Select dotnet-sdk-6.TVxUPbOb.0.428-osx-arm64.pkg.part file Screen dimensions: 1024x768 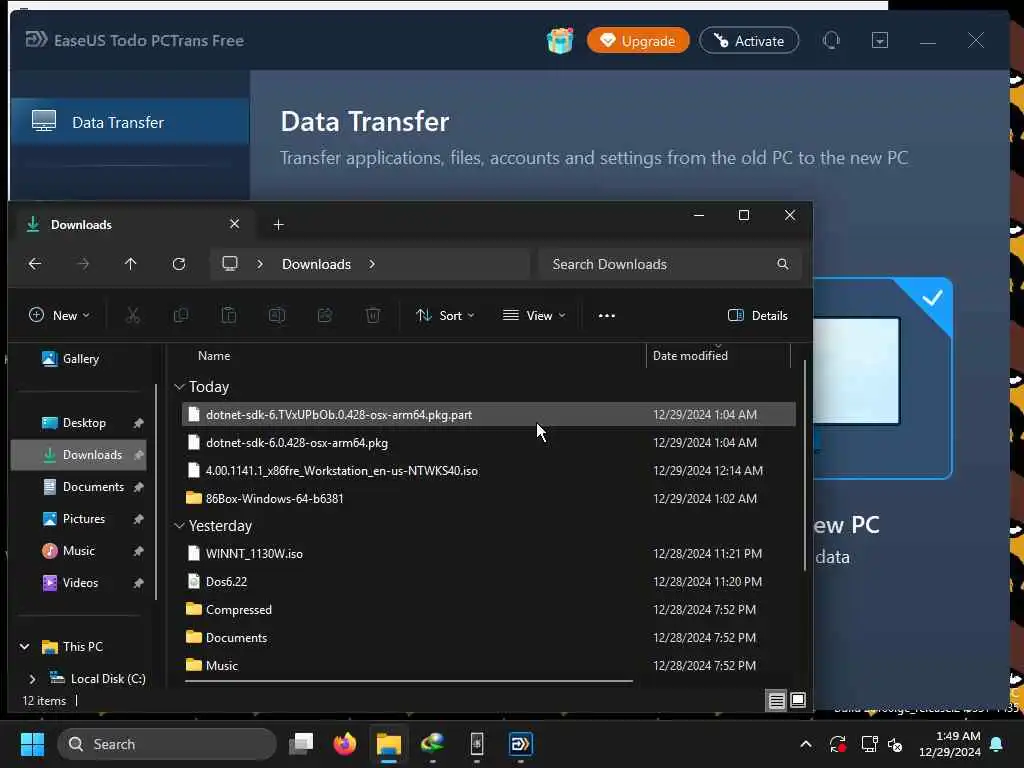coord(488,415)
